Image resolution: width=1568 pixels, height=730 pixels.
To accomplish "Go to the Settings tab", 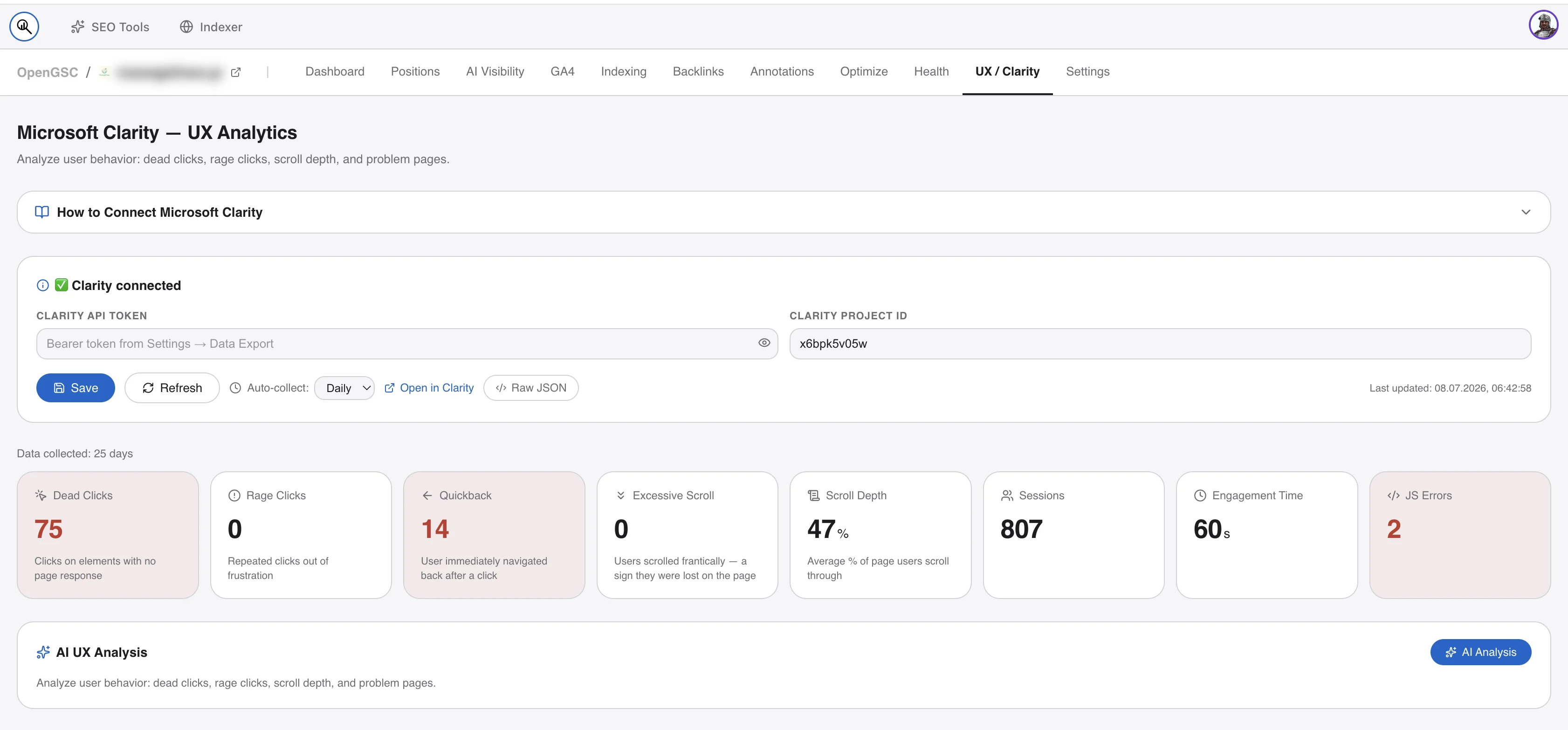I will click(x=1088, y=71).
